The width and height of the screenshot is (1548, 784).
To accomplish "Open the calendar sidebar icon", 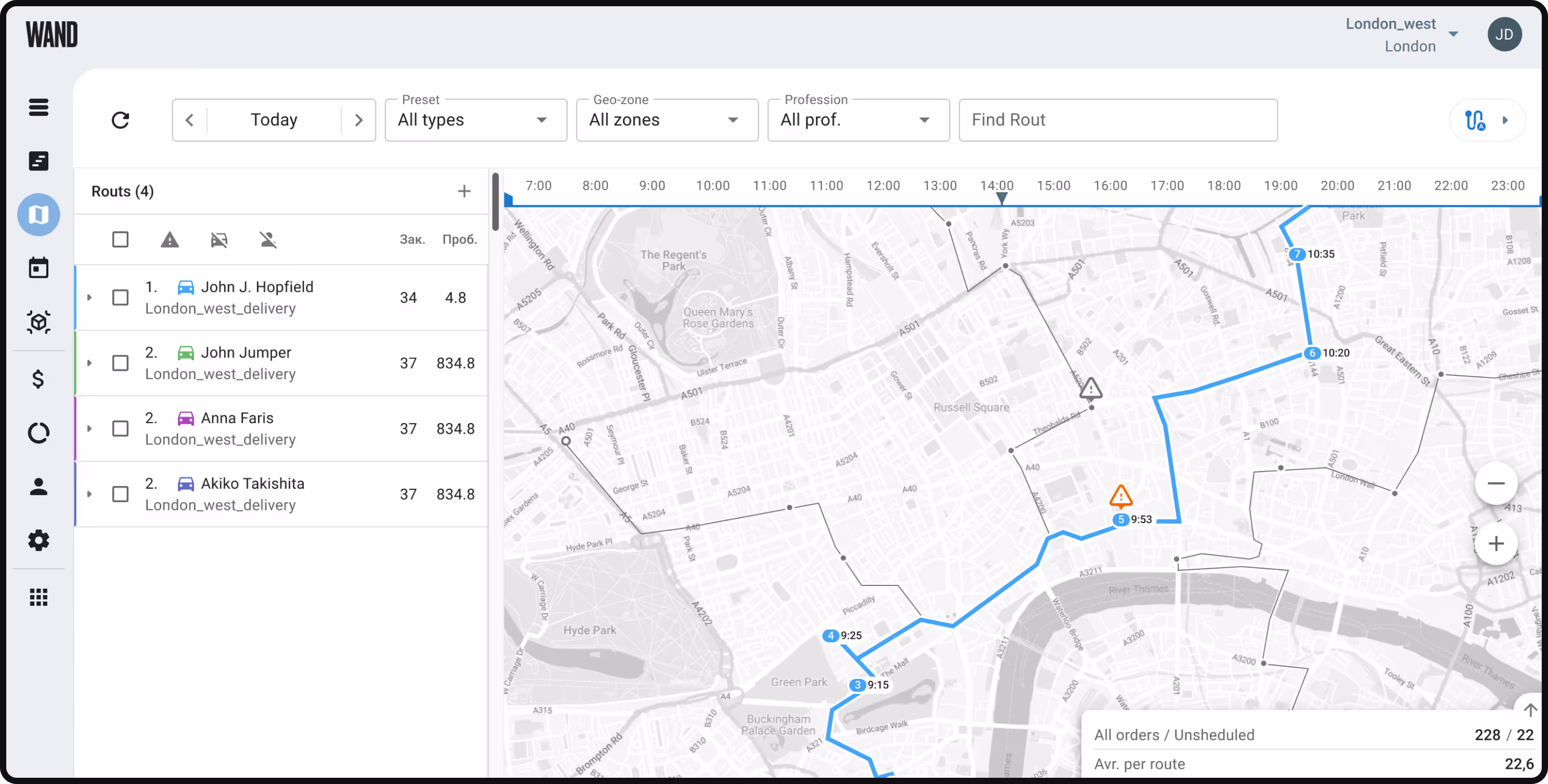I will [x=38, y=268].
